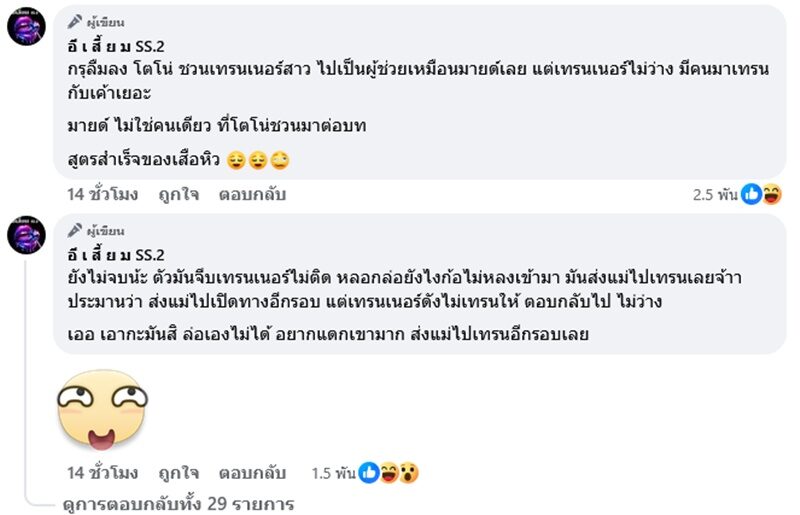Open the first commenter's profile picture
This screenshot has width=800, height=515.
[26, 27]
